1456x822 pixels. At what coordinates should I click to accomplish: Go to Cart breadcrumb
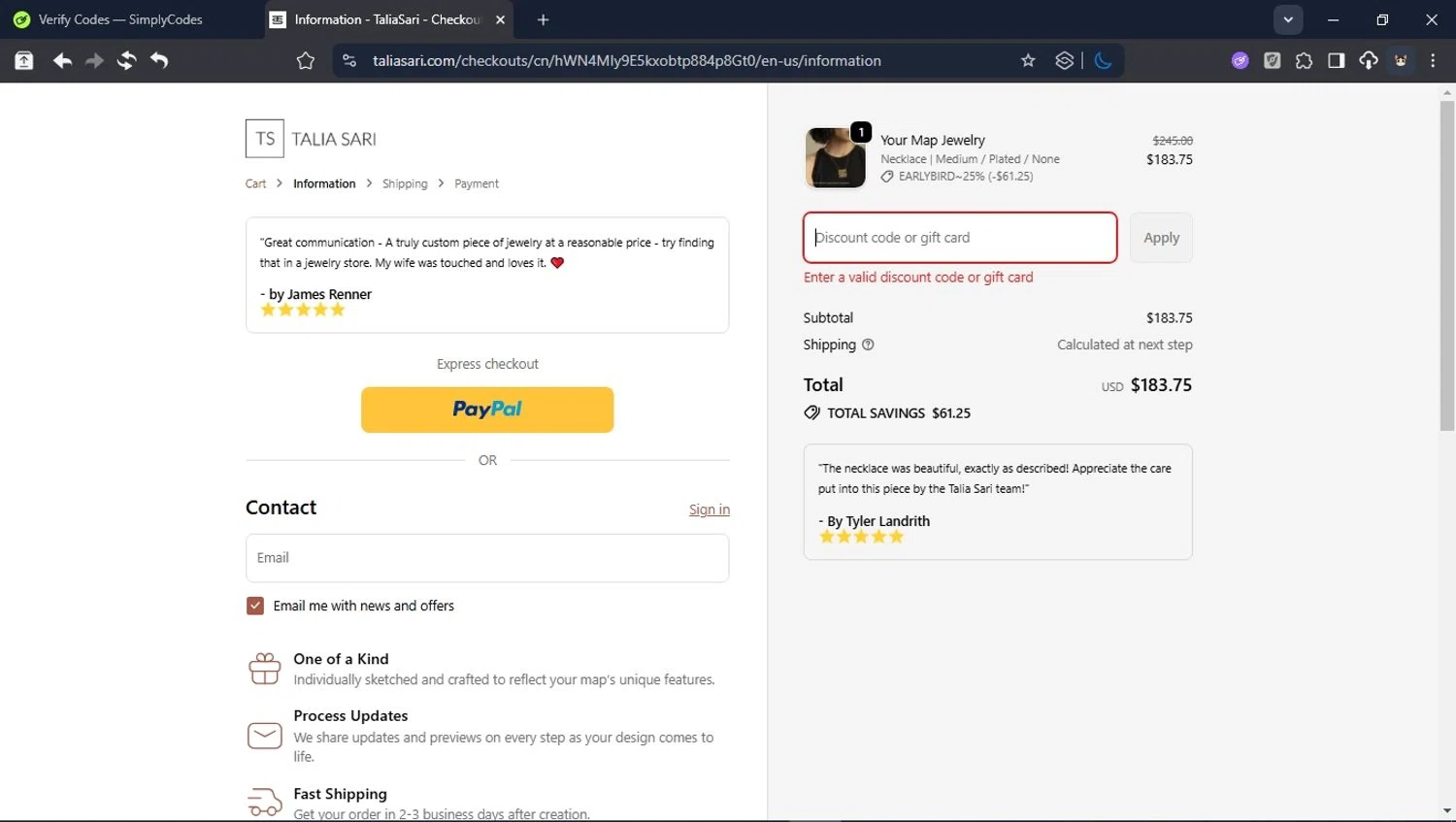tap(255, 183)
